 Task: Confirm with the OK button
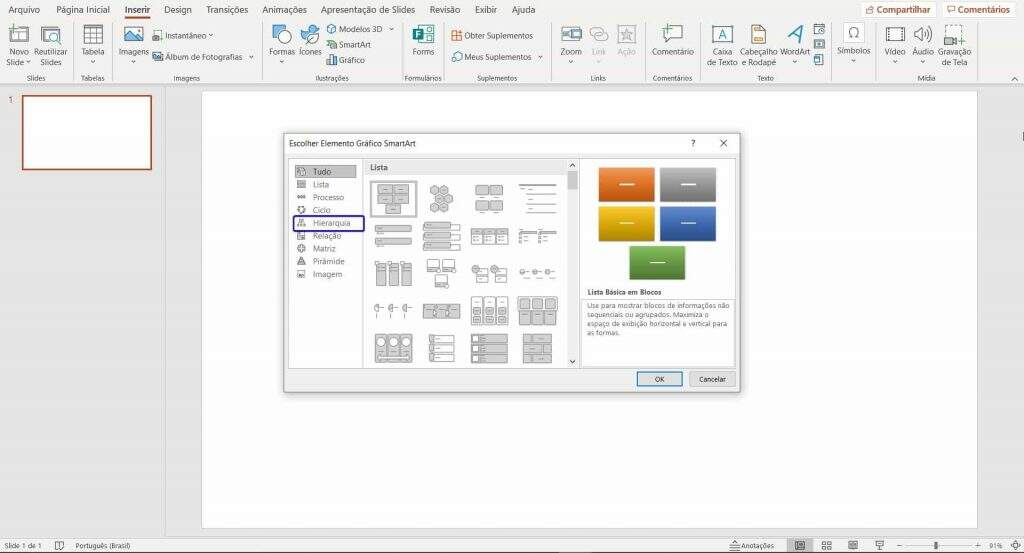660,379
